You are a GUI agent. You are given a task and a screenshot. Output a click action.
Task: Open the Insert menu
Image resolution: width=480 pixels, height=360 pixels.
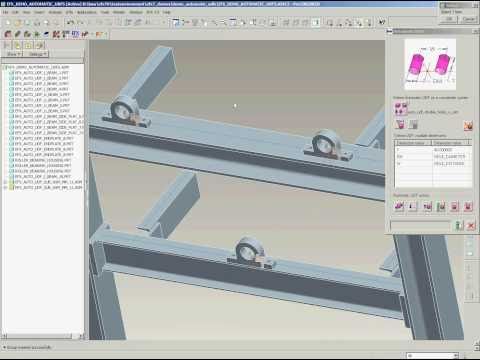(x=39, y=12)
